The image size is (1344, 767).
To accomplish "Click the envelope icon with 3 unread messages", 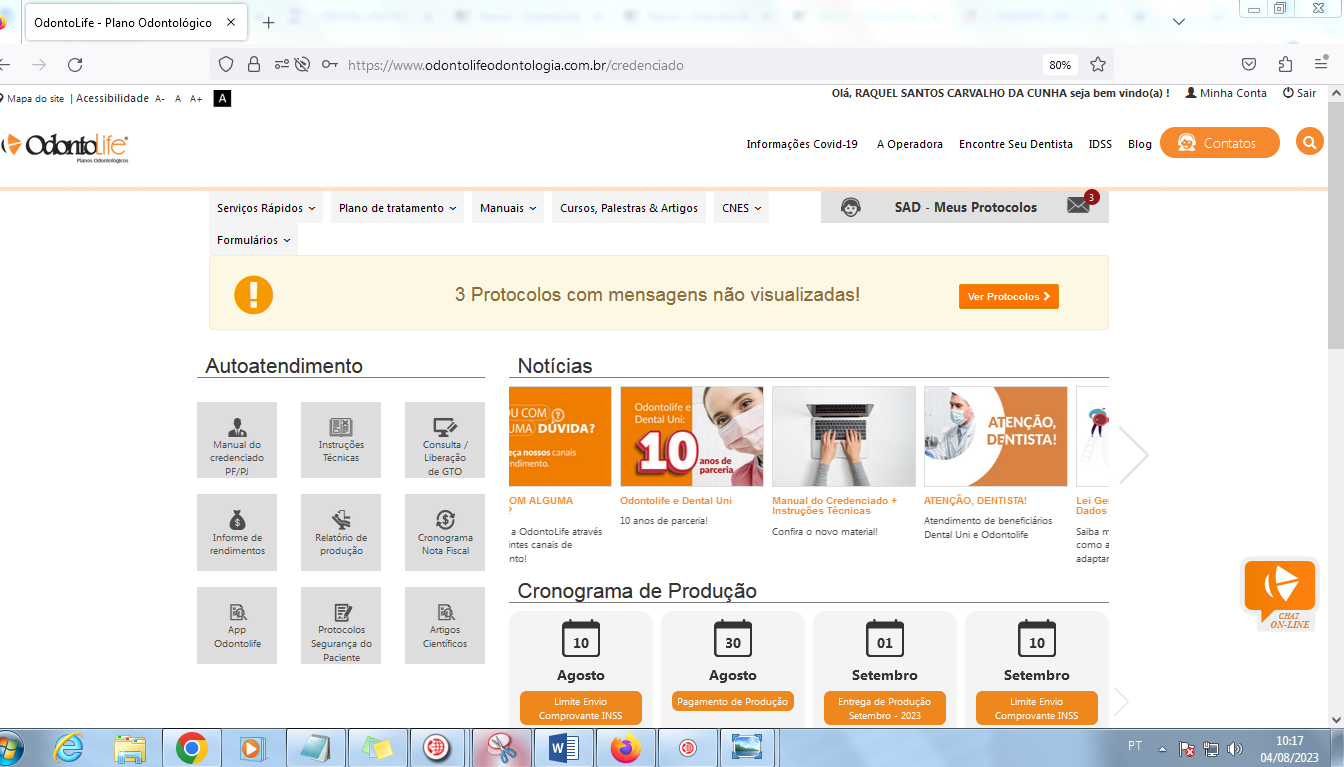I will (1078, 205).
